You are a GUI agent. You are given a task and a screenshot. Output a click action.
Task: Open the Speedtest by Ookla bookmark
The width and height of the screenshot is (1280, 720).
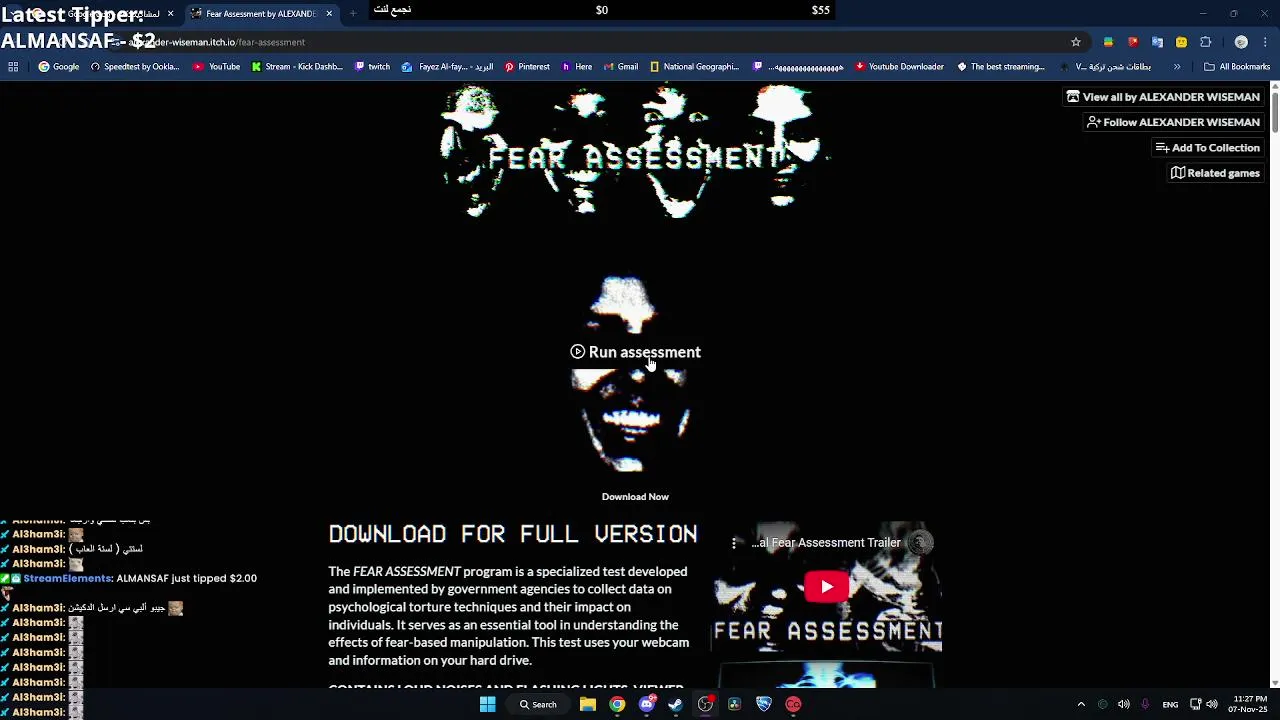(135, 67)
